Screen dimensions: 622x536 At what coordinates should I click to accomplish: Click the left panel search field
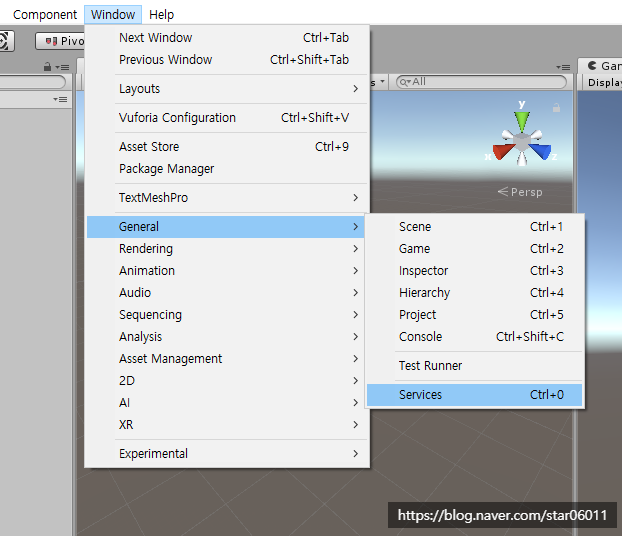tap(33, 82)
